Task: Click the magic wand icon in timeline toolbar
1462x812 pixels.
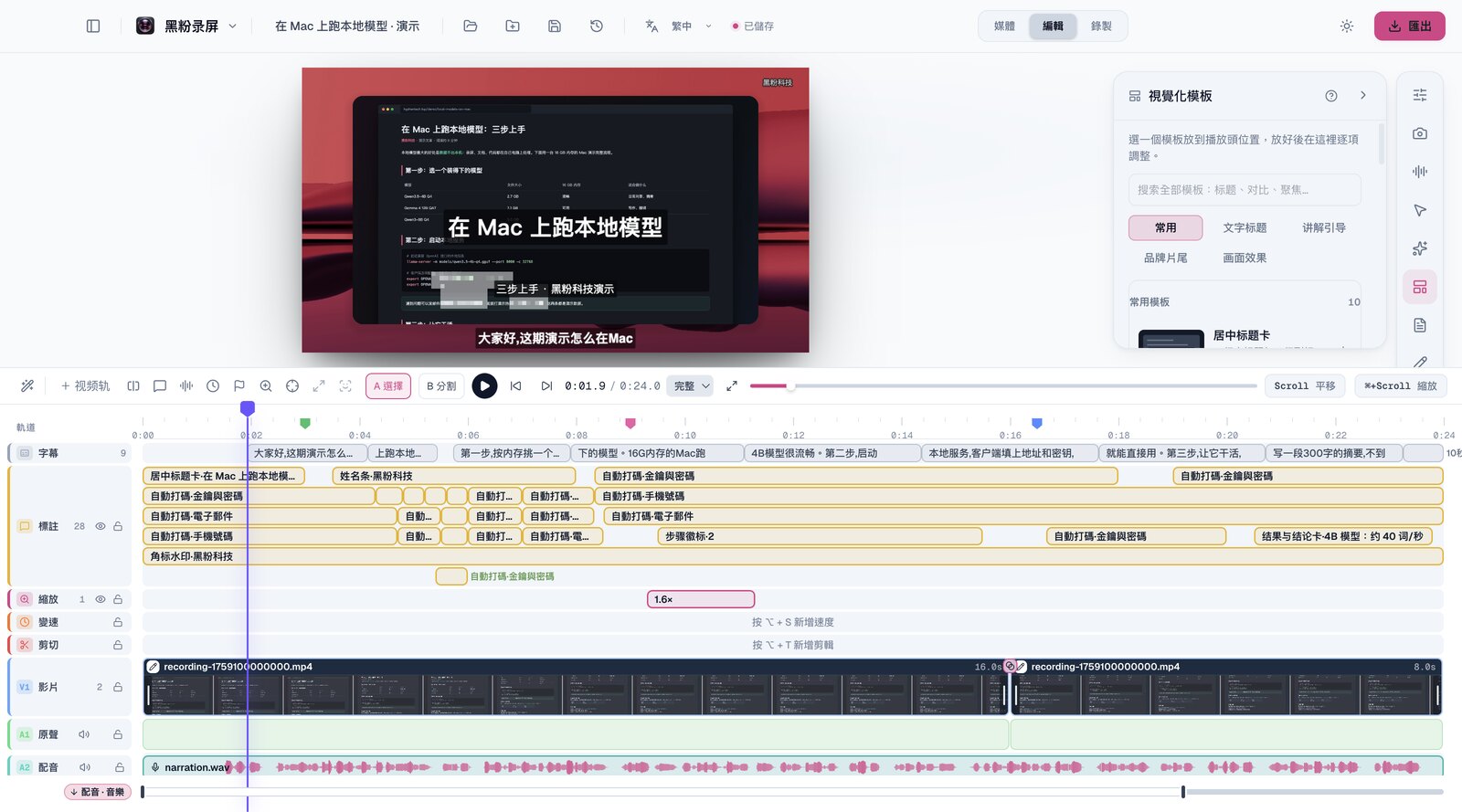Action: click(27, 386)
